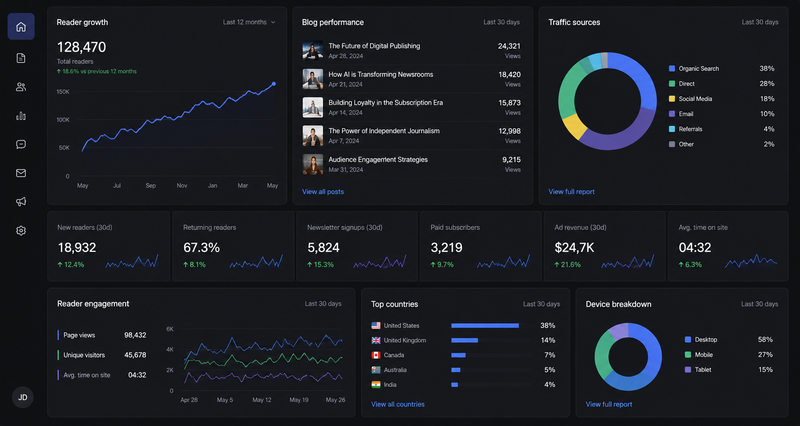Click the United Kingdom 14% progress bar

click(464, 340)
